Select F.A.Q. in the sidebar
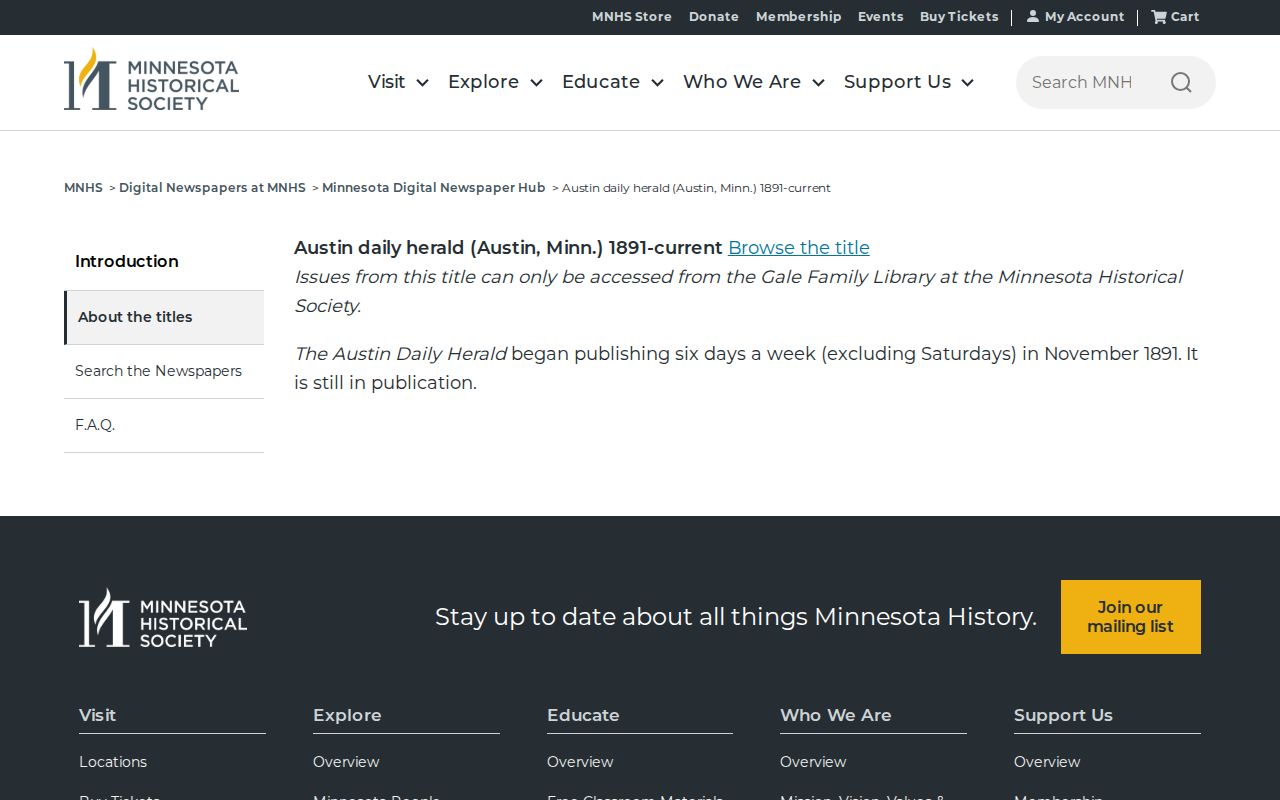This screenshot has width=1280, height=800. pyautogui.click(x=164, y=425)
